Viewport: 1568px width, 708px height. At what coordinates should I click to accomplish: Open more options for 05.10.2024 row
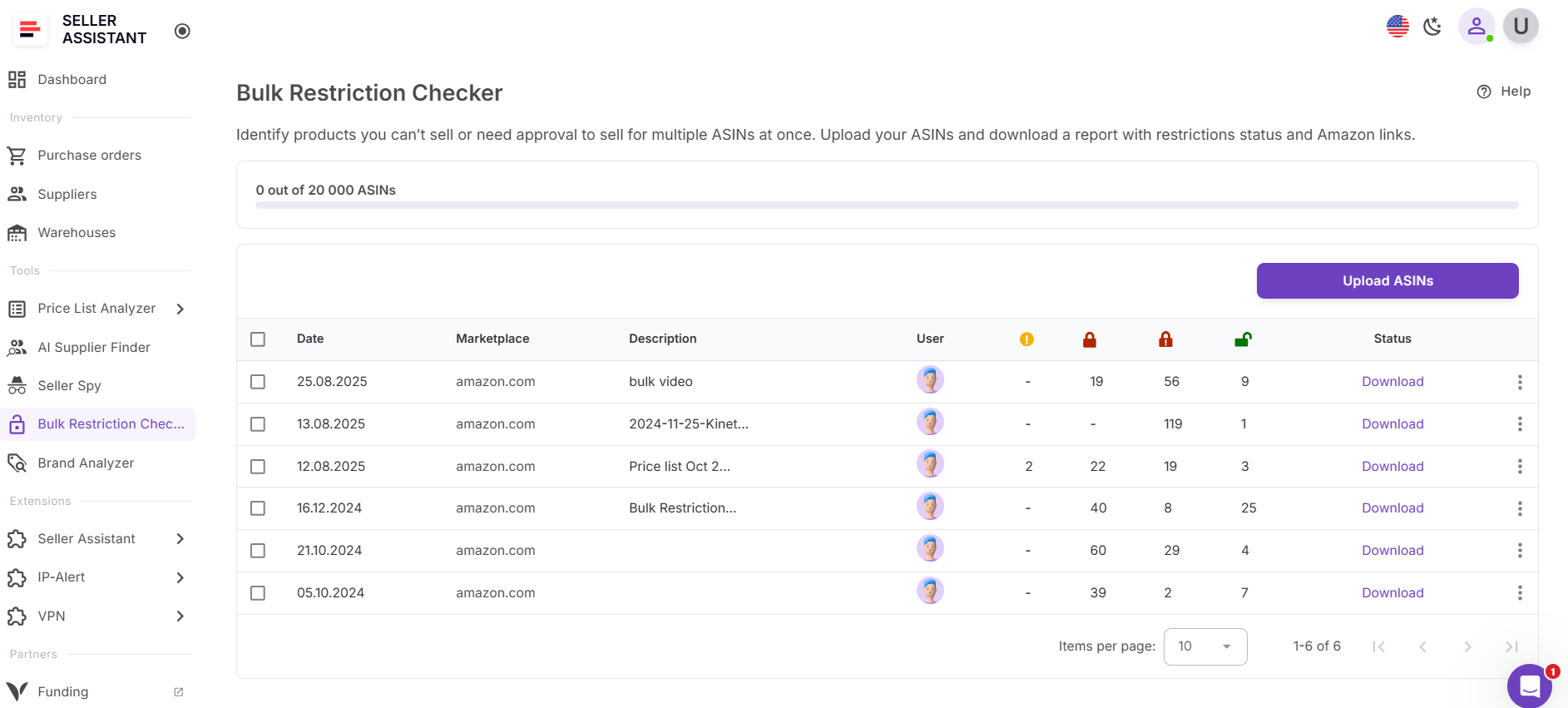[1520, 593]
